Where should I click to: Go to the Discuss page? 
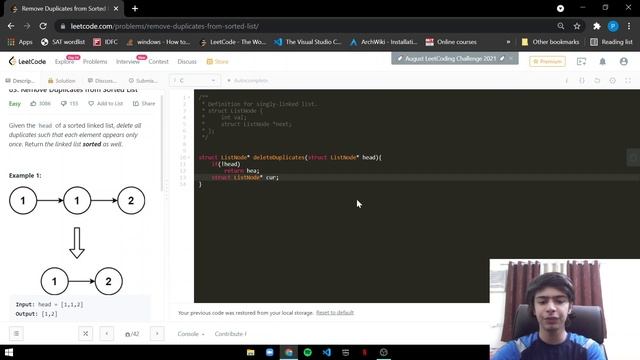click(187, 62)
